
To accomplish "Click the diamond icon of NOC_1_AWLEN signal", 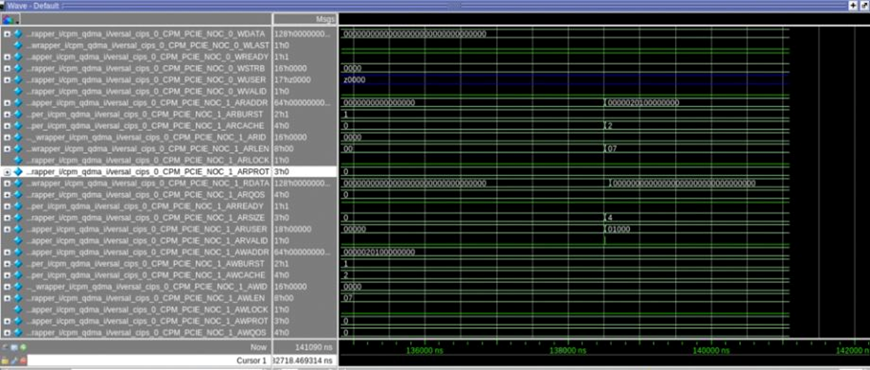I will tap(18, 298).
